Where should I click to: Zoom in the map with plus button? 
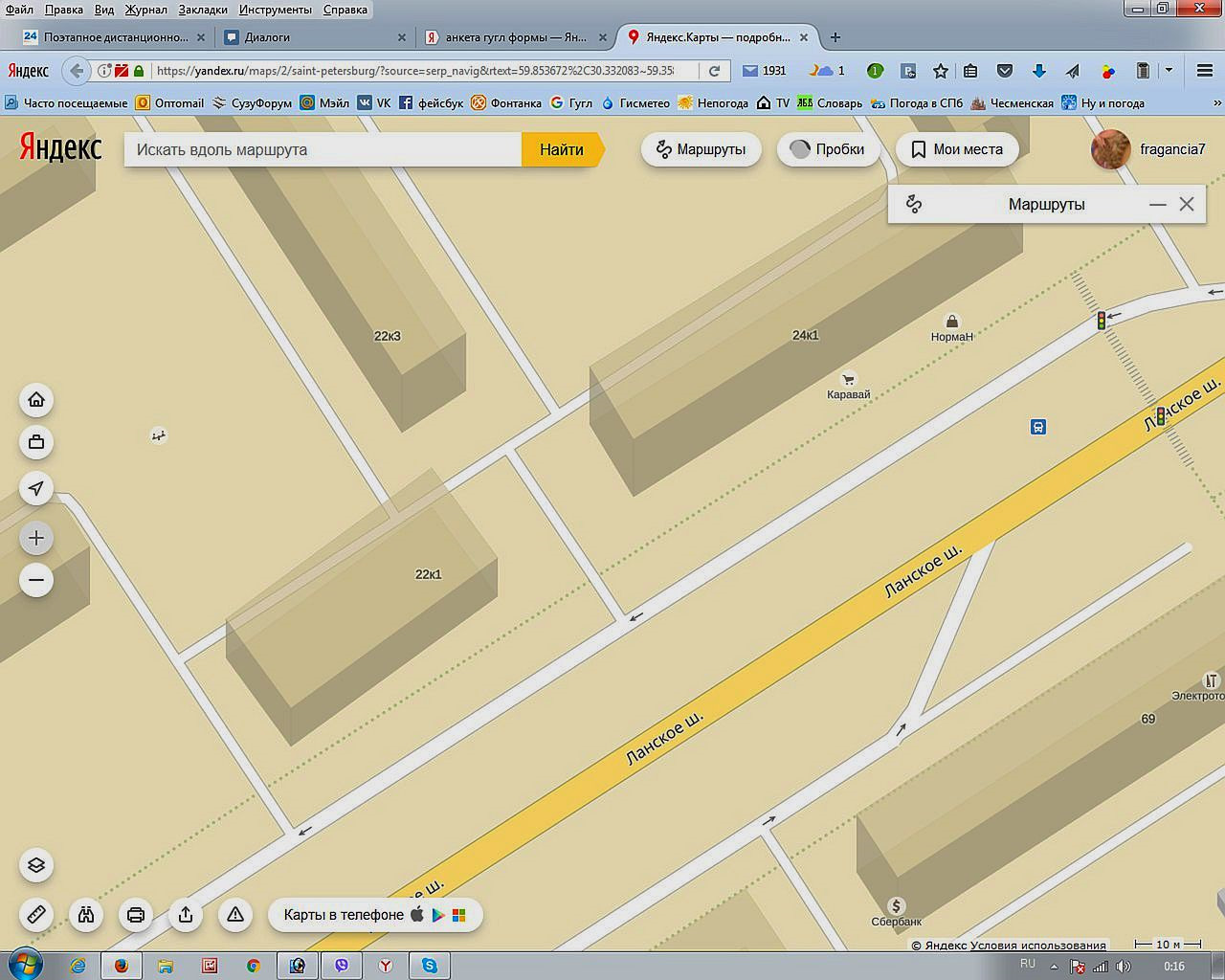[36, 538]
